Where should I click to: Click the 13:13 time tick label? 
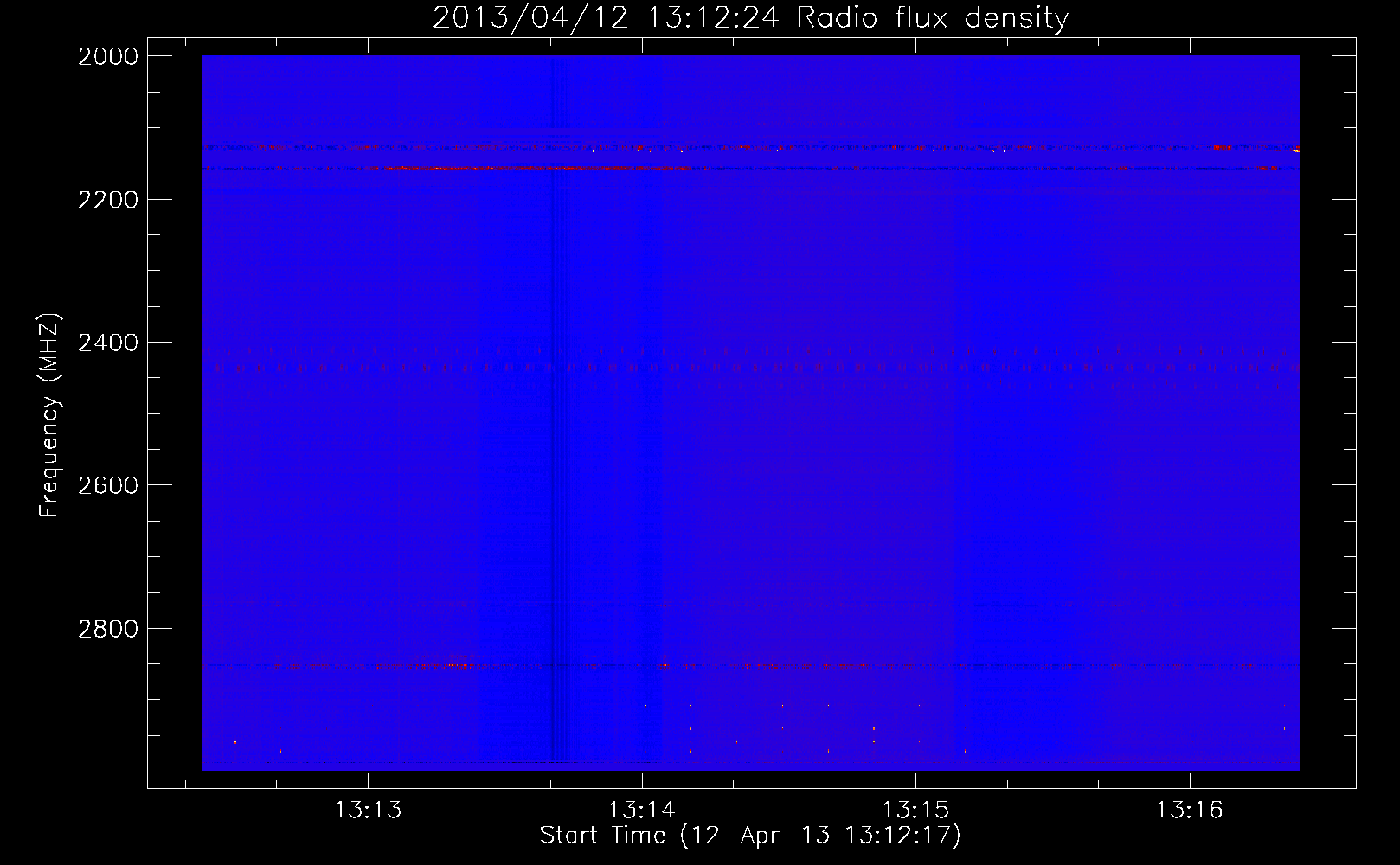coord(369,810)
